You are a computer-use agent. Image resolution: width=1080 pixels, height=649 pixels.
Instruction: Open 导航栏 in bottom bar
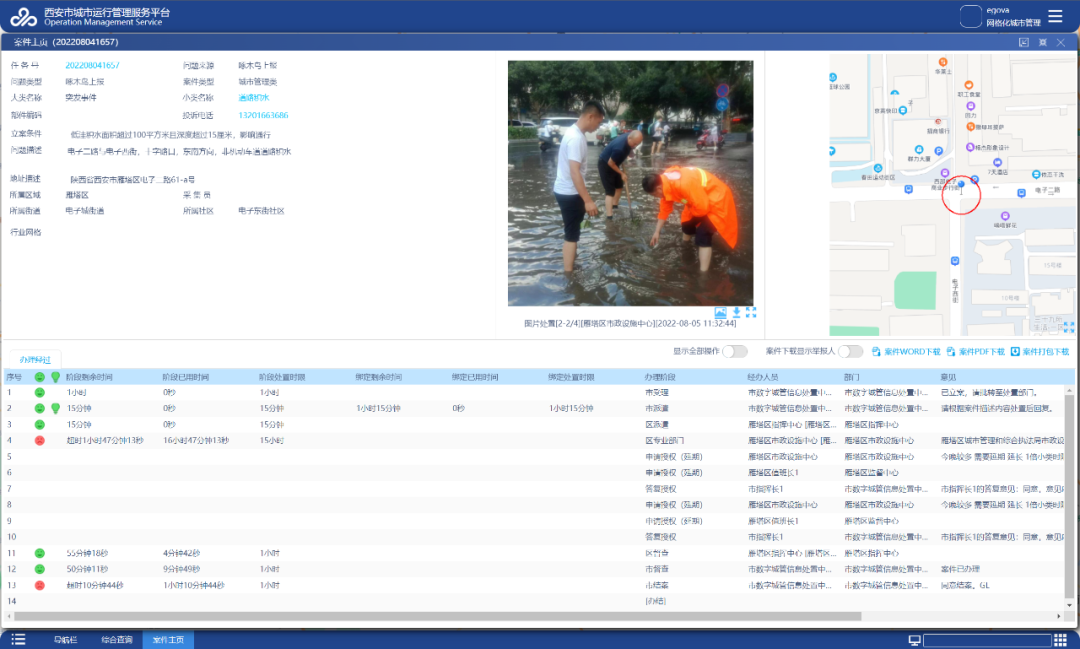(x=65, y=640)
